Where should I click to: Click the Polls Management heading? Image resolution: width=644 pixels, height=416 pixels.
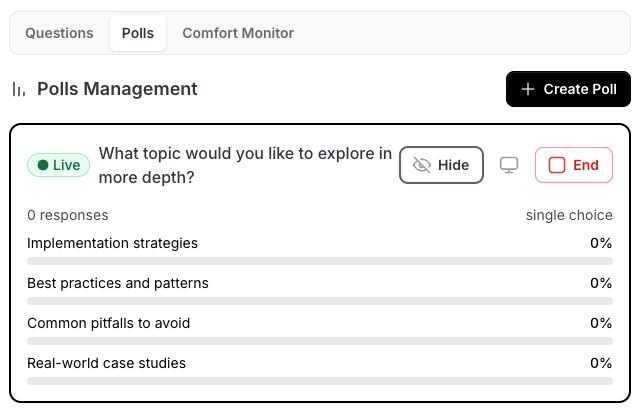[117, 89]
